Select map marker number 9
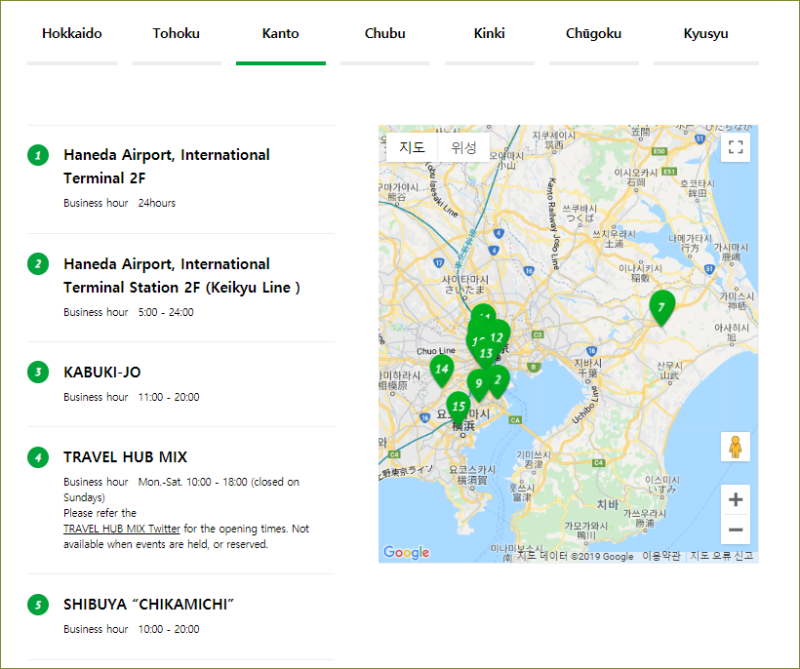Image resolution: width=800 pixels, height=669 pixels. tap(479, 384)
